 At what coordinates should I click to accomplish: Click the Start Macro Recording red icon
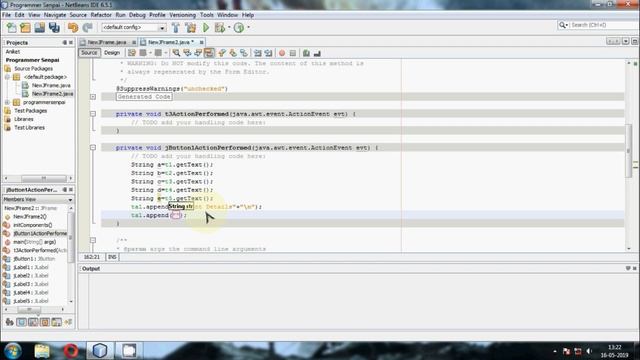pyautogui.click(x=282, y=53)
